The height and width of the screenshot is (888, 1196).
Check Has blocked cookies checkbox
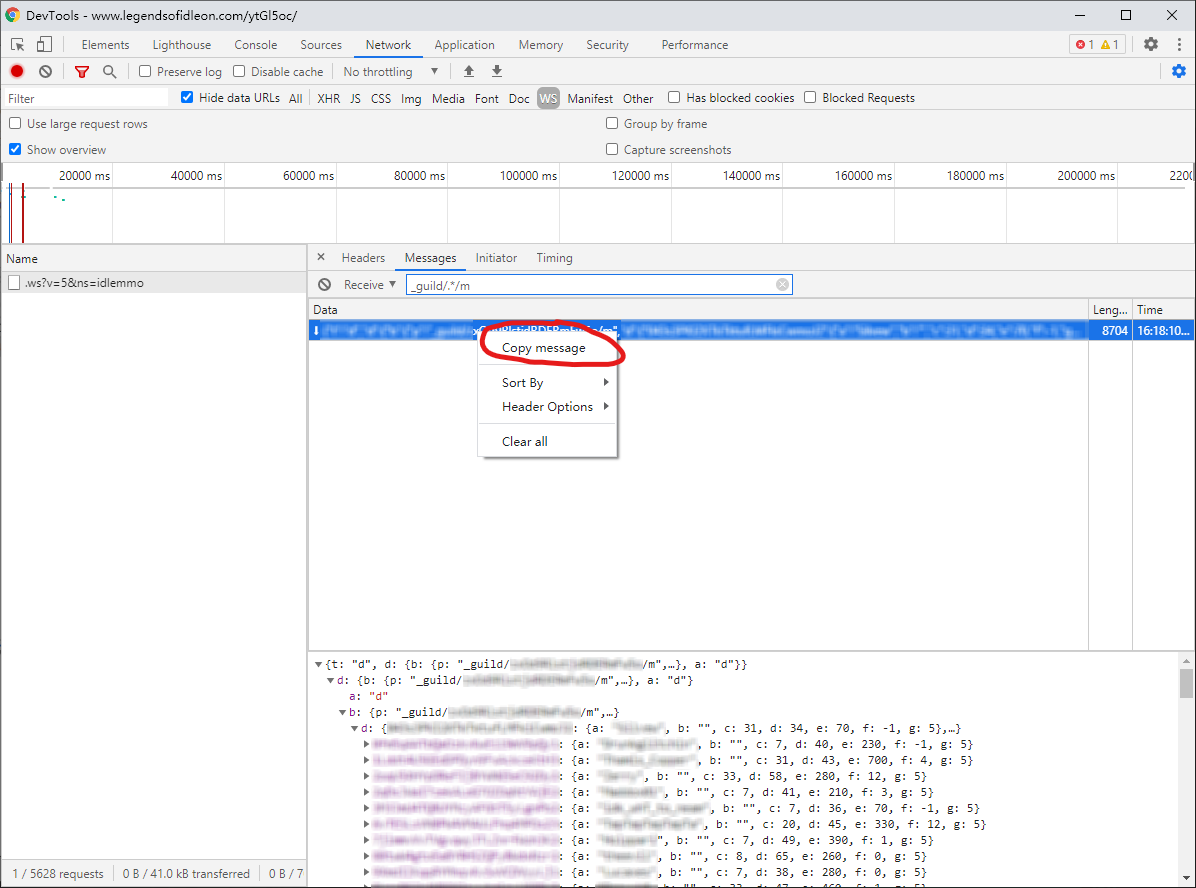click(674, 97)
